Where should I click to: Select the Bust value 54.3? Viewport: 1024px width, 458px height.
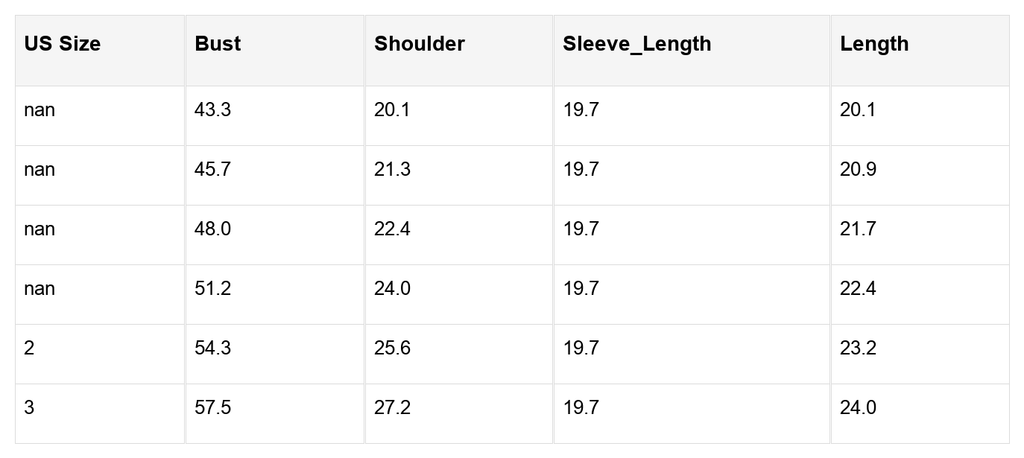pyautogui.click(x=212, y=348)
